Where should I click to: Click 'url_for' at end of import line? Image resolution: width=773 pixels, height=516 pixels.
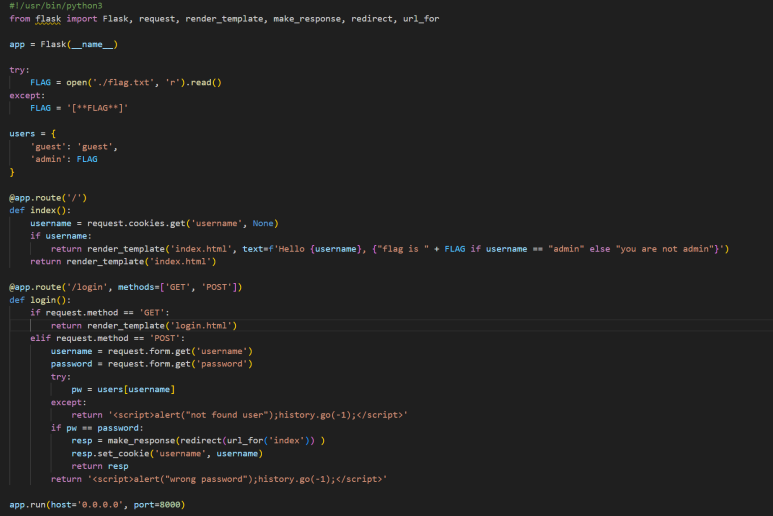[x=421, y=19]
